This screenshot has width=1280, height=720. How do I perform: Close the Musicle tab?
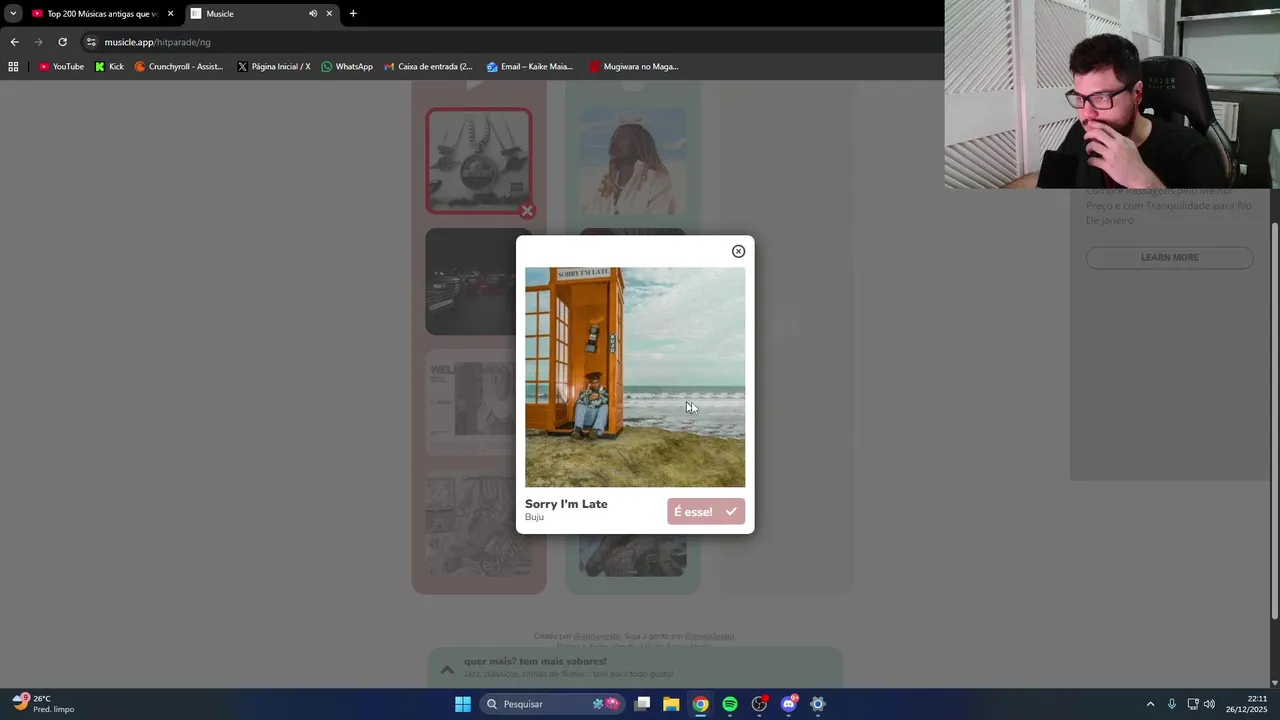(329, 14)
